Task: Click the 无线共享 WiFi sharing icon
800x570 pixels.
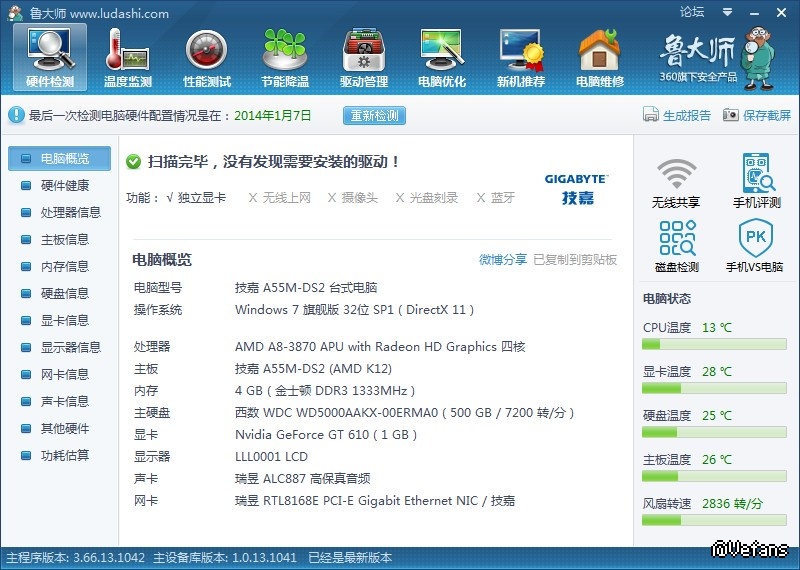Action: pyautogui.click(x=676, y=173)
